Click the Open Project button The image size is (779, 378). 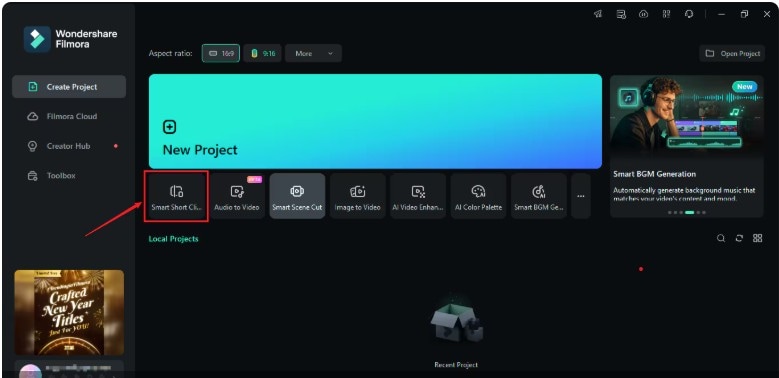[732, 54]
